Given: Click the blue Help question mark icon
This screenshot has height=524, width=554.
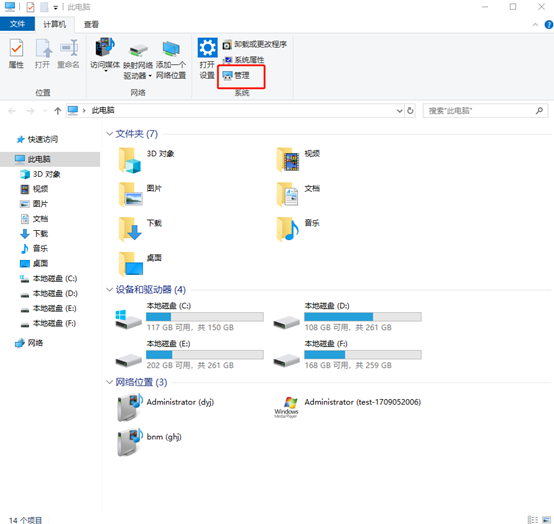Looking at the screenshot, I should [x=549, y=24].
